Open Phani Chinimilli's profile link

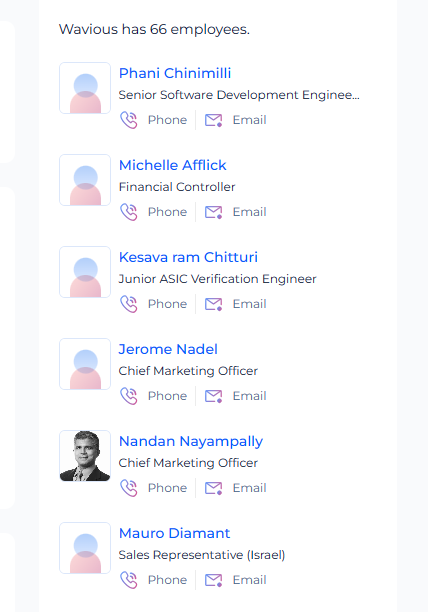(175, 73)
